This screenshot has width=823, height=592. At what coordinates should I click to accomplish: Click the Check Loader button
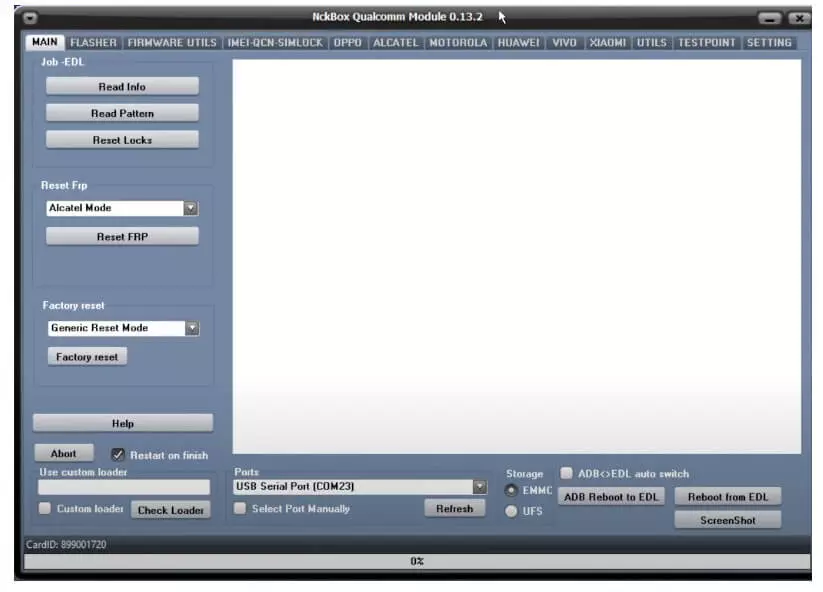[x=171, y=510]
